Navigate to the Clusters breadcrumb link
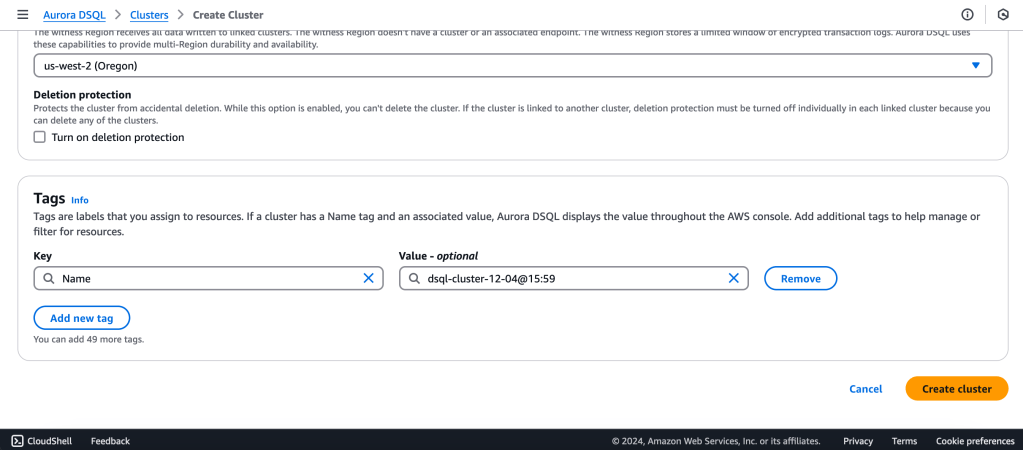1023x450 pixels. click(x=149, y=15)
